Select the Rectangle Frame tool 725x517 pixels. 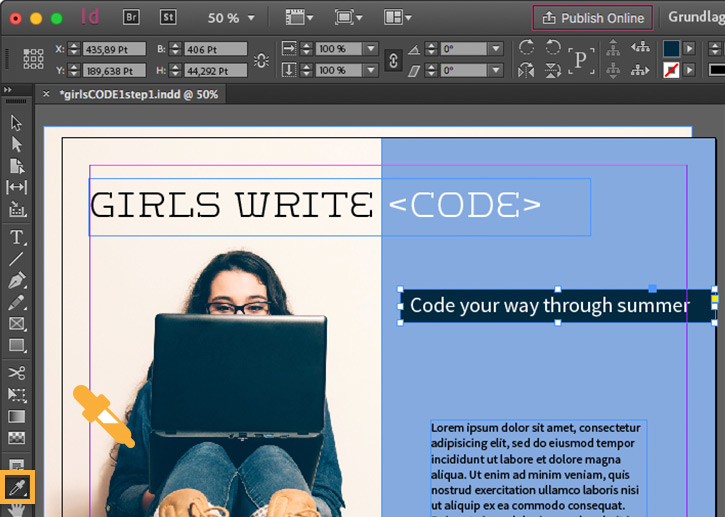click(x=17, y=324)
